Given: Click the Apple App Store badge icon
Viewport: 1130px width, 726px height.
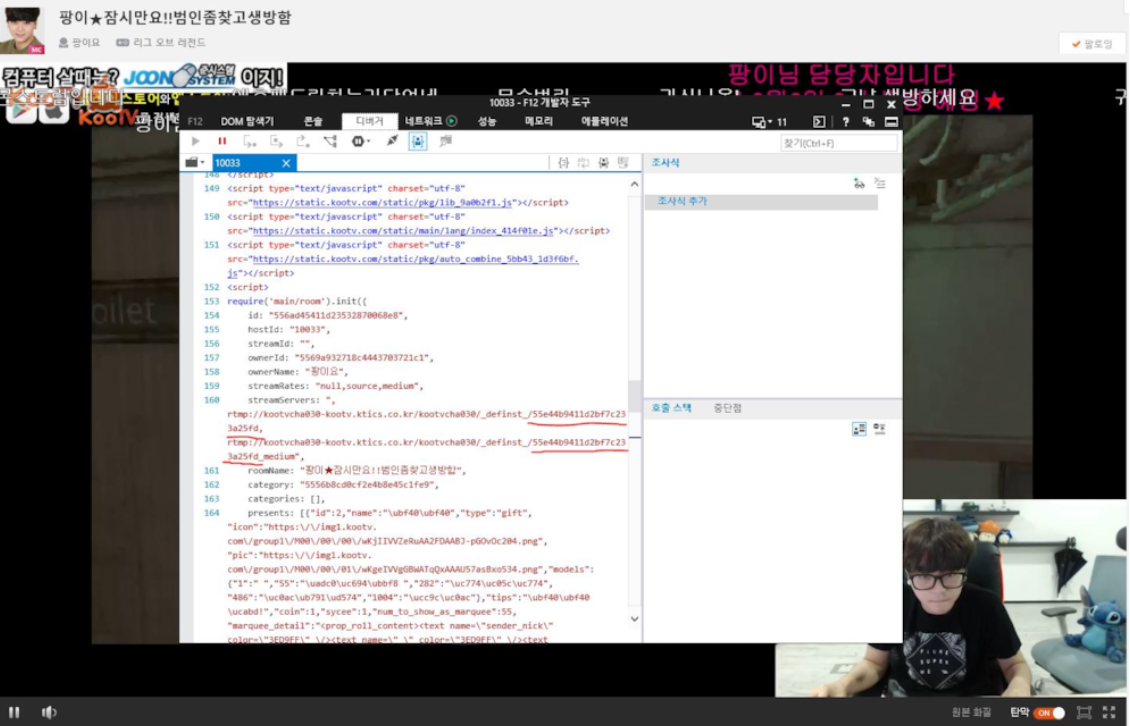Looking at the screenshot, I should [55, 110].
